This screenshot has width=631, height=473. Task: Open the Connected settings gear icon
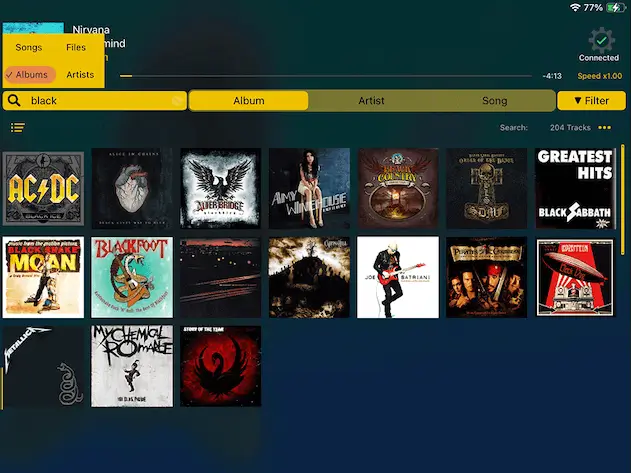pyautogui.click(x=601, y=40)
